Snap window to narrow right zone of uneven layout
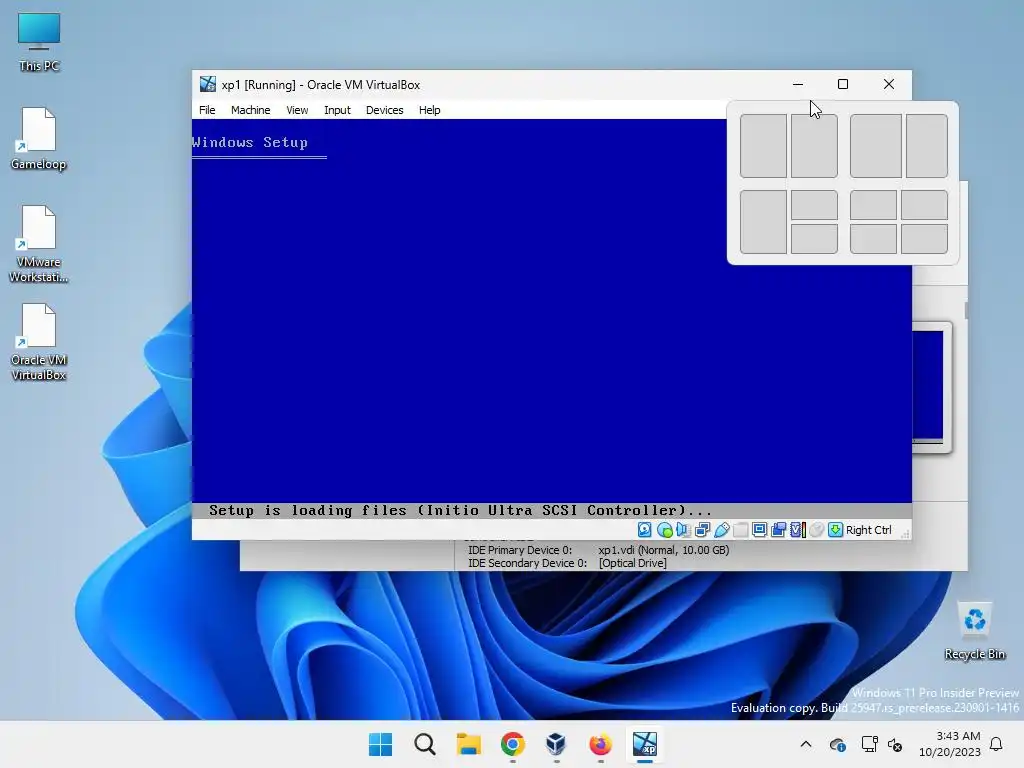Screen dimensions: 1024x768 (x=927, y=146)
